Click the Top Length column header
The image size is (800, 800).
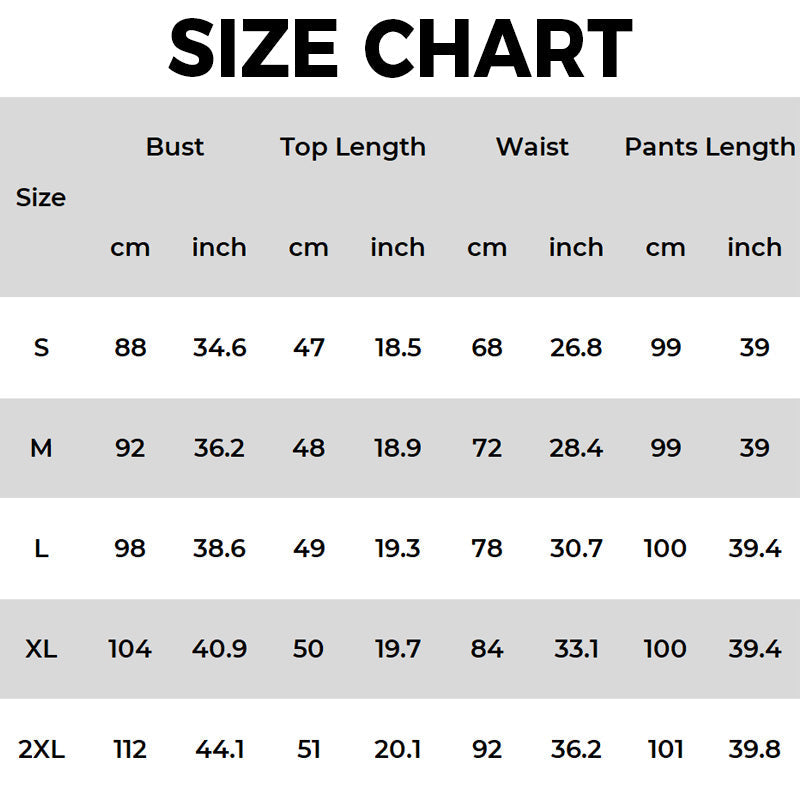pyautogui.click(x=352, y=147)
